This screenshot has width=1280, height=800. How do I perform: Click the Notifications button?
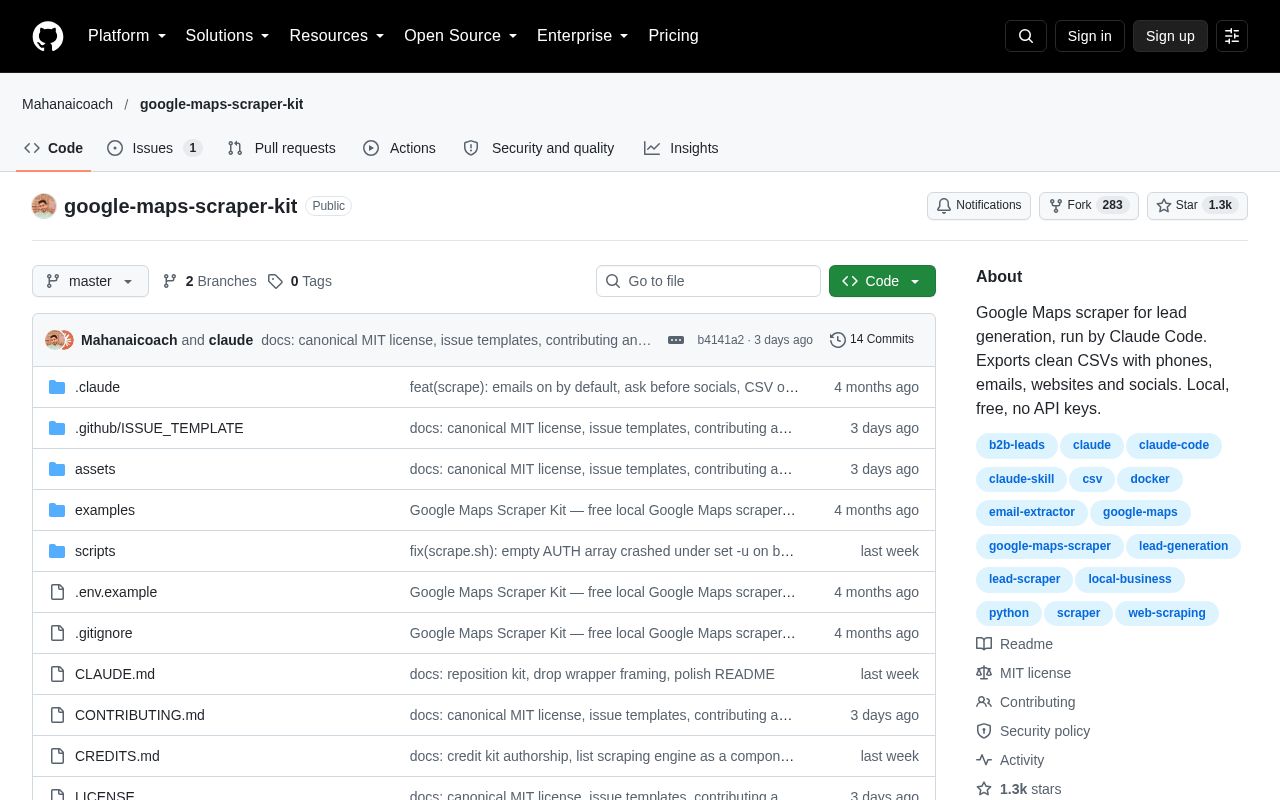tap(979, 206)
